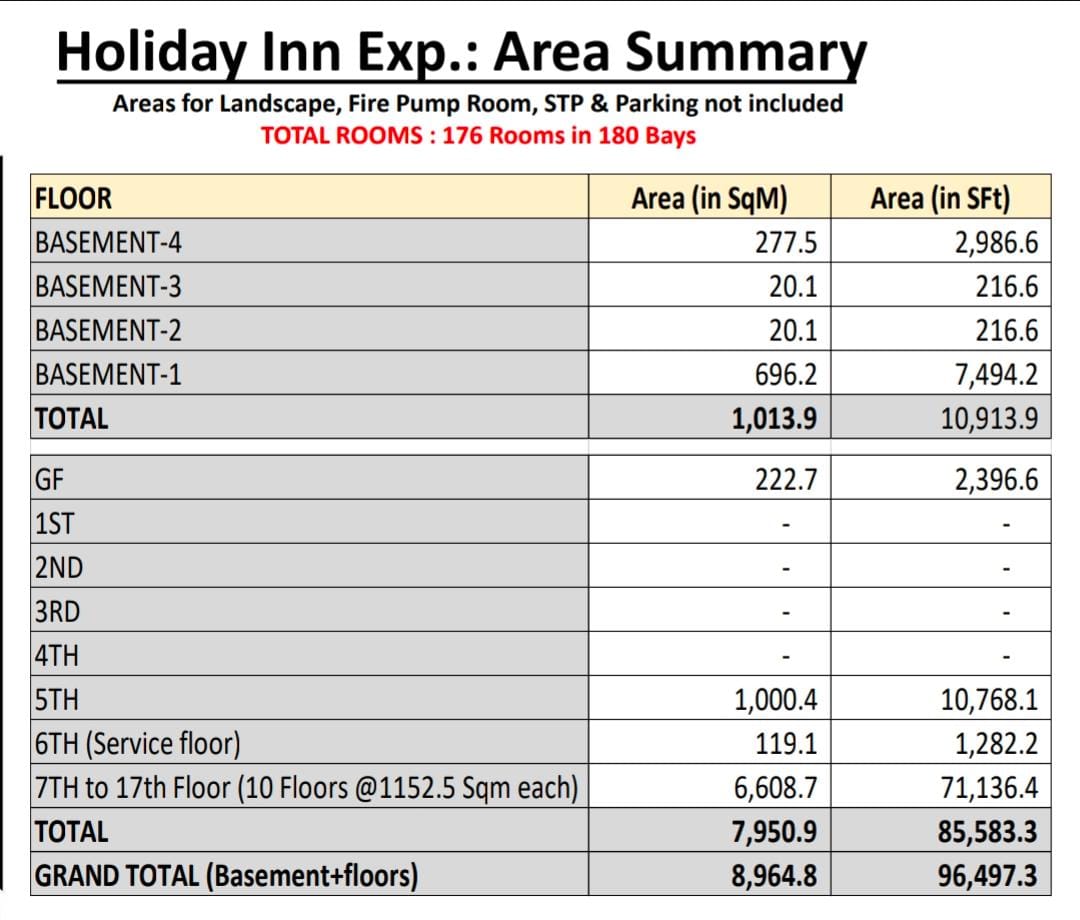Image resolution: width=1080 pixels, height=920 pixels.
Task: Select the 'Area (in SqM)' column header
Action: click(x=709, y=198)
